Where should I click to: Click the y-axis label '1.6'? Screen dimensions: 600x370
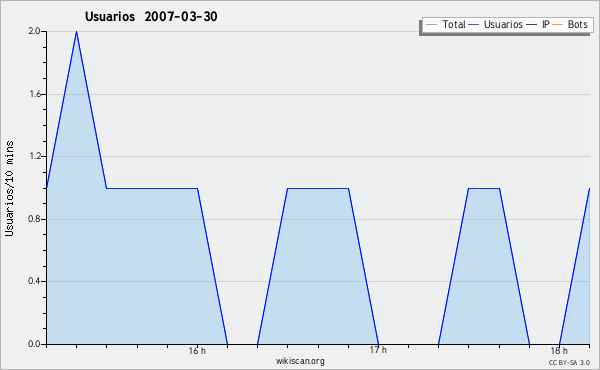tap(34, 94)
